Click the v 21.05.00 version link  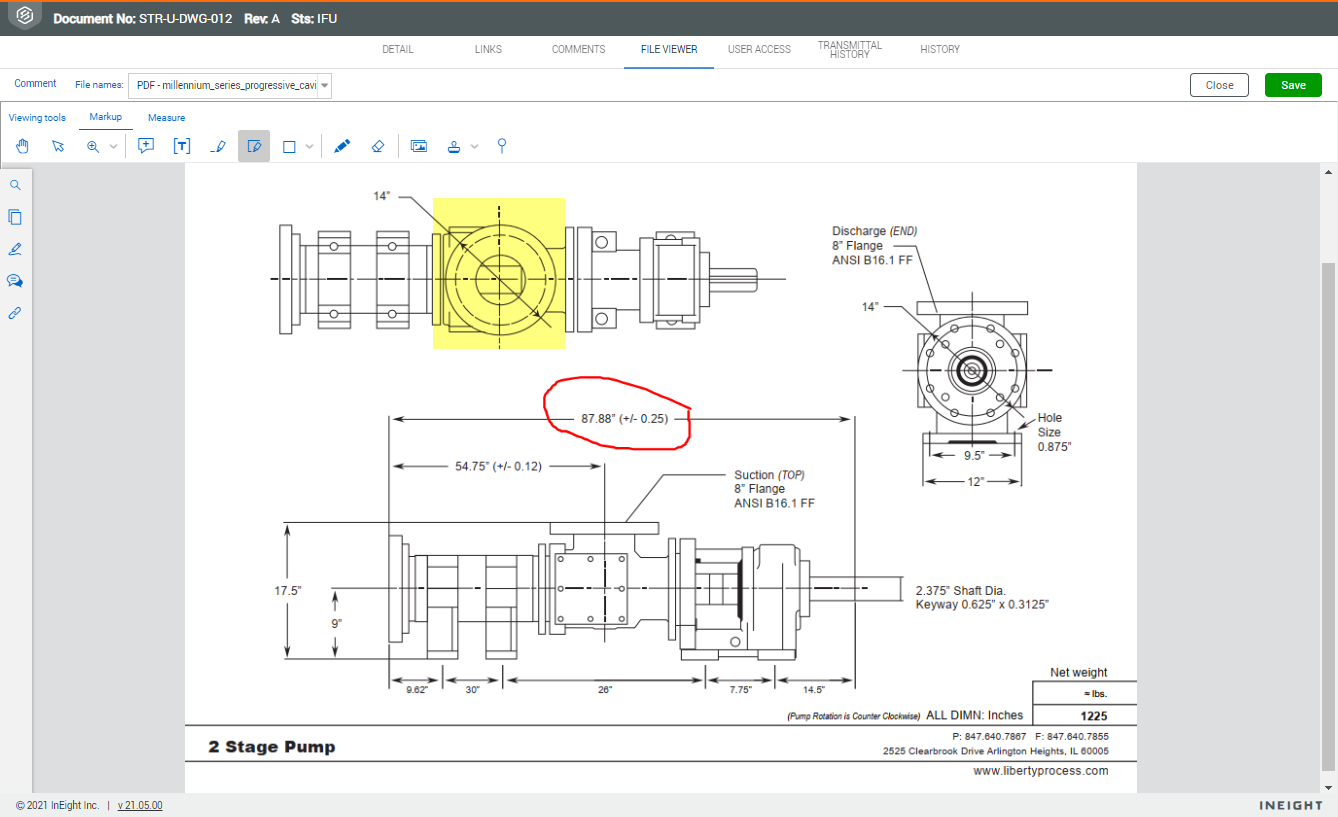click(x=140, y=805)
